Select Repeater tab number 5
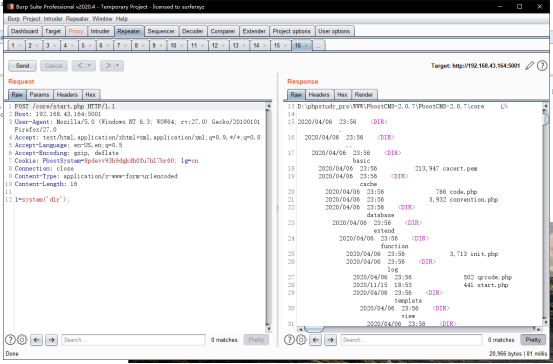The height and width of the screenshot is (364, 553). pos(83,46)
